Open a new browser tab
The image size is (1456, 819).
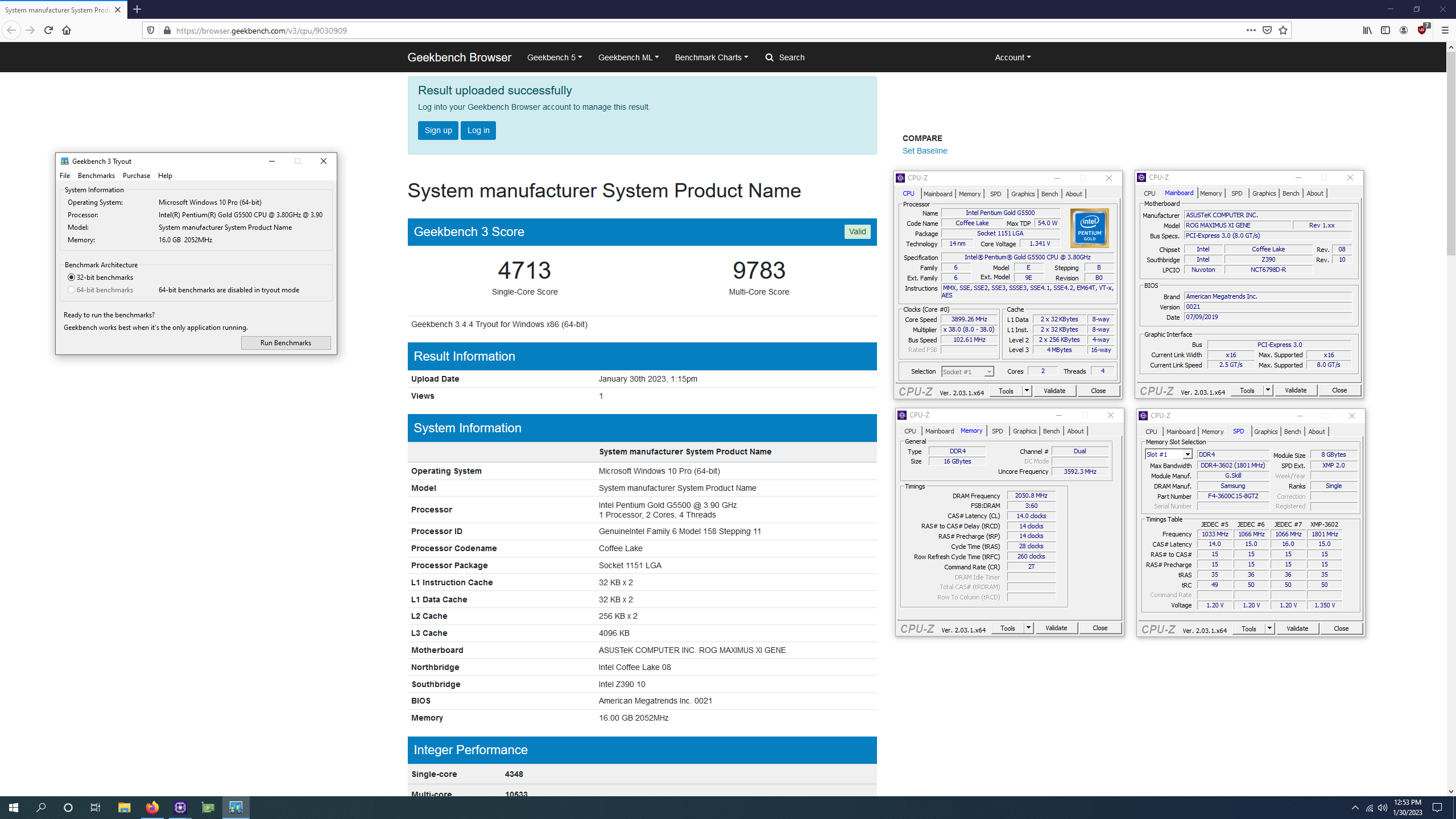[x=137, y=9]
